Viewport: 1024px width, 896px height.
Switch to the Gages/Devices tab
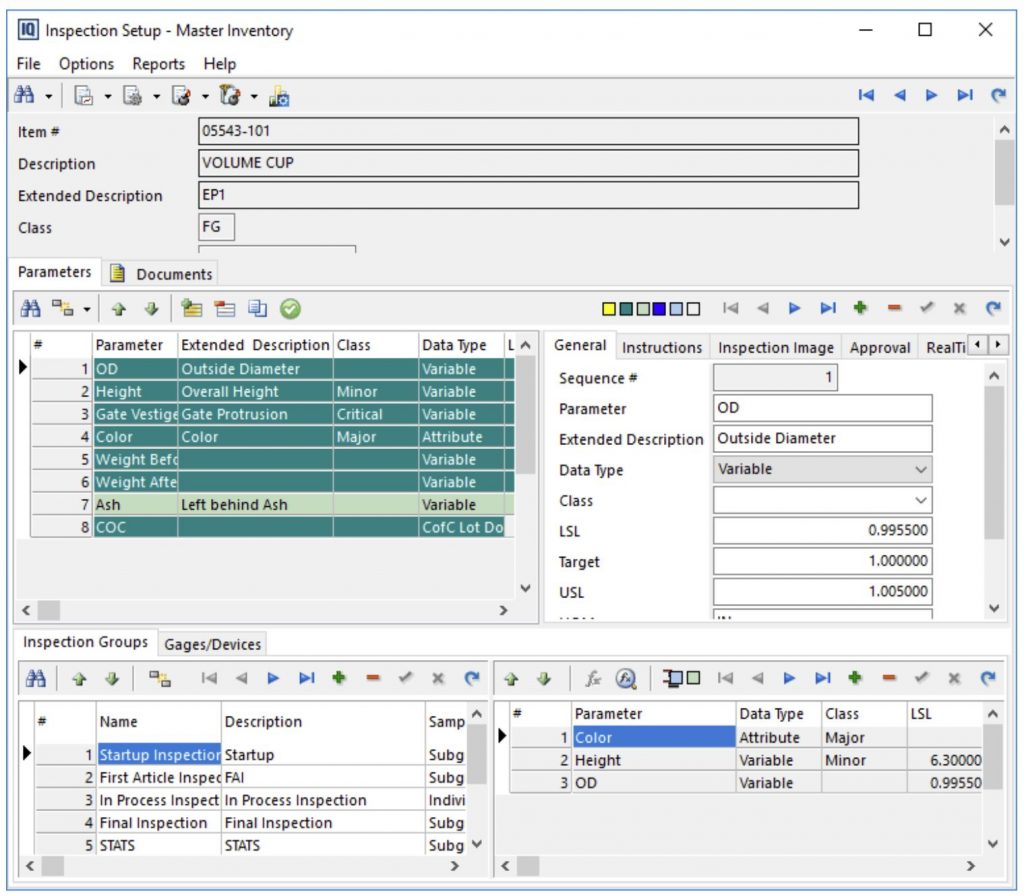[212, 645]
